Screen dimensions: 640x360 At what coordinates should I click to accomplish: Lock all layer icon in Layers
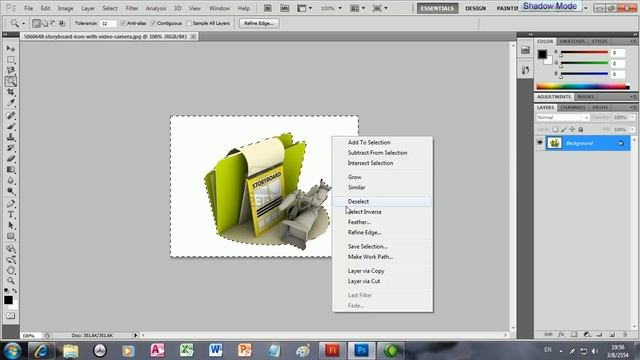click(581, 129)
